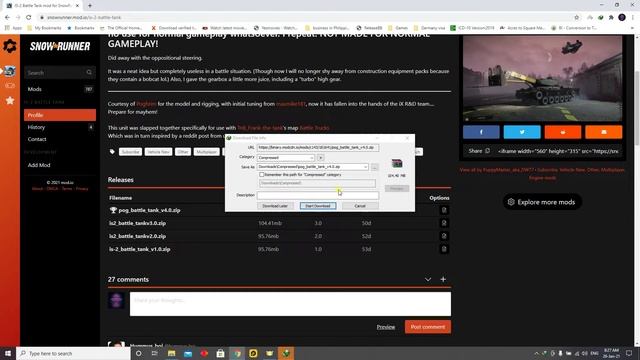The height and width of the screenshot is (360, 640).
Task: Share mod on Twitter
Action: coord(522,132)
